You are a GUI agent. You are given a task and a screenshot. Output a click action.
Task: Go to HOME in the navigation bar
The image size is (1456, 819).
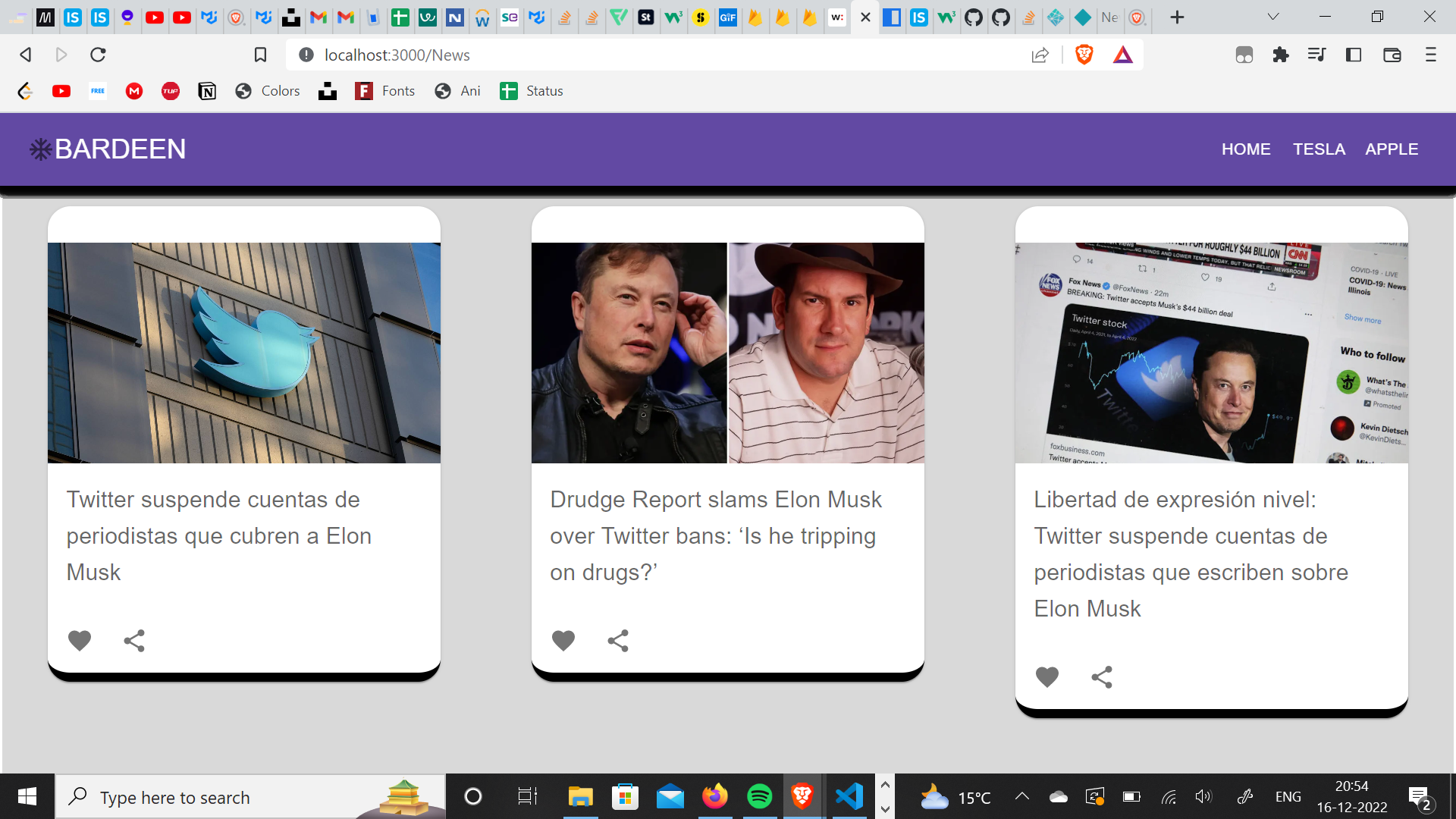pyautogui.click(x=1246, y=149)
